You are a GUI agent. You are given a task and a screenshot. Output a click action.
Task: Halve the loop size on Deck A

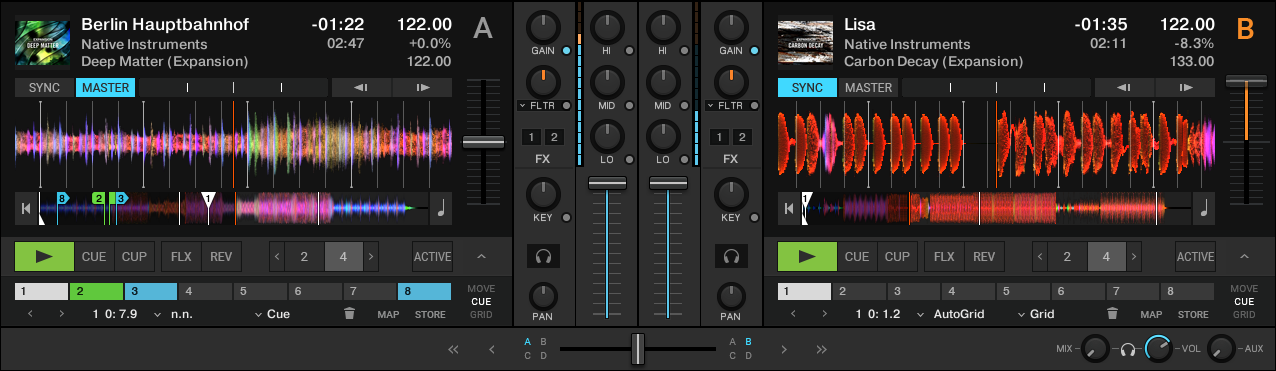[277, 257]
